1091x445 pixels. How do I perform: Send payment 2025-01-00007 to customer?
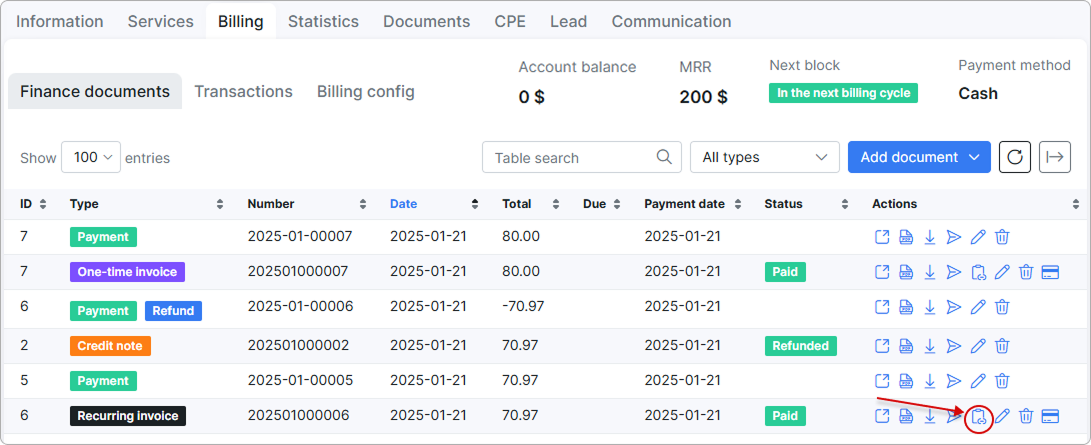[953, 237]
